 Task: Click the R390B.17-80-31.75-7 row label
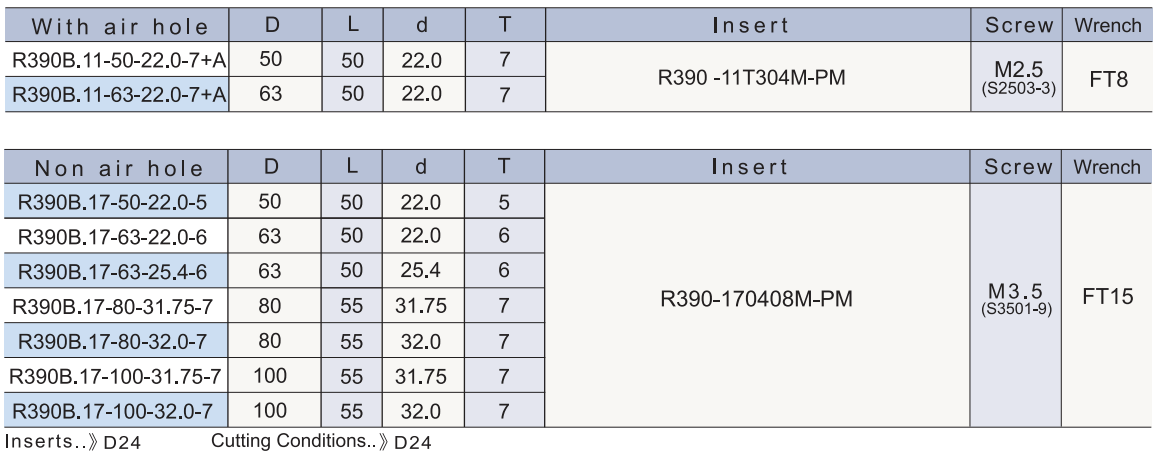[115, 306]
